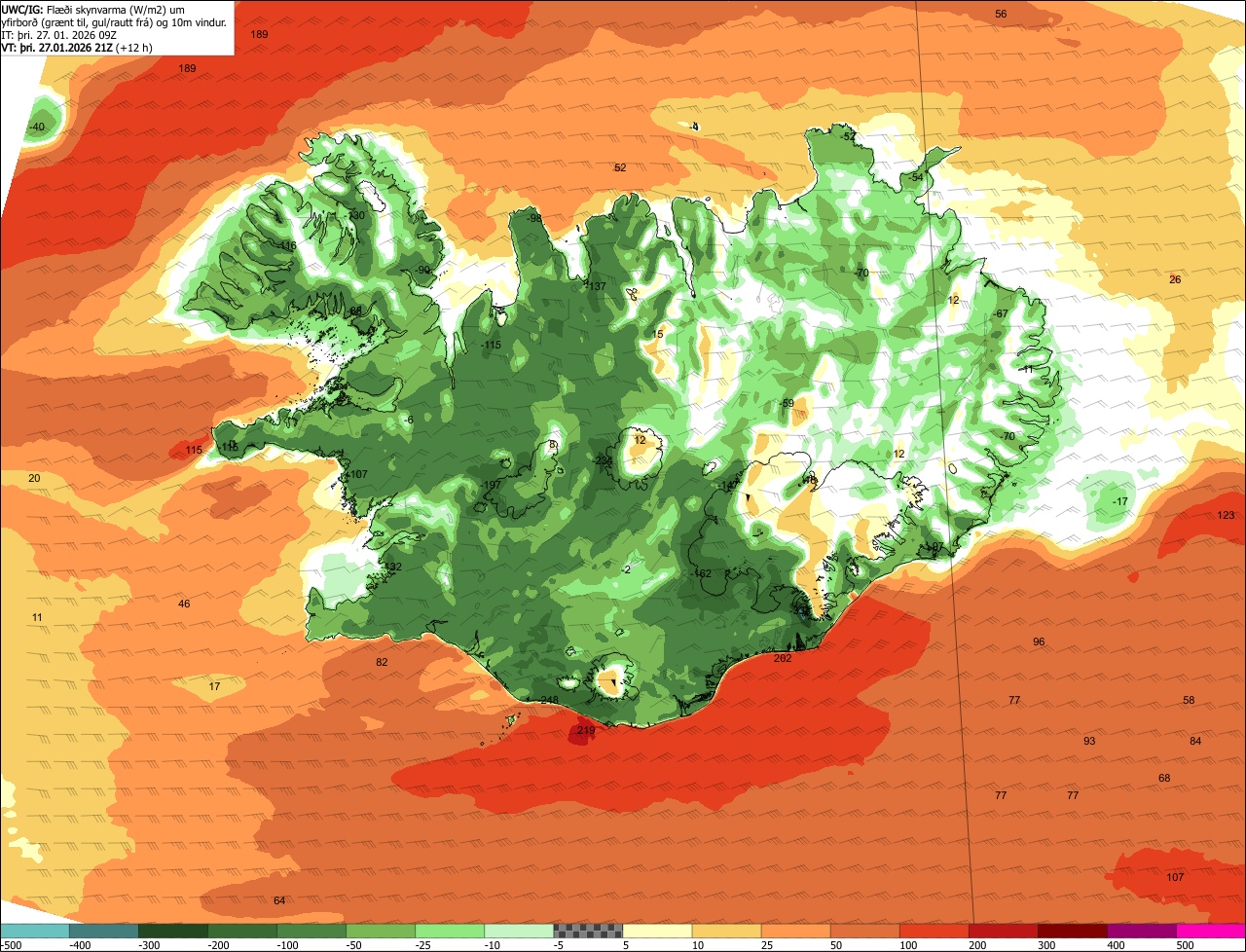Select the '84' value near the right edge
Screen dimensions: 1246x952
point(1195,741)
